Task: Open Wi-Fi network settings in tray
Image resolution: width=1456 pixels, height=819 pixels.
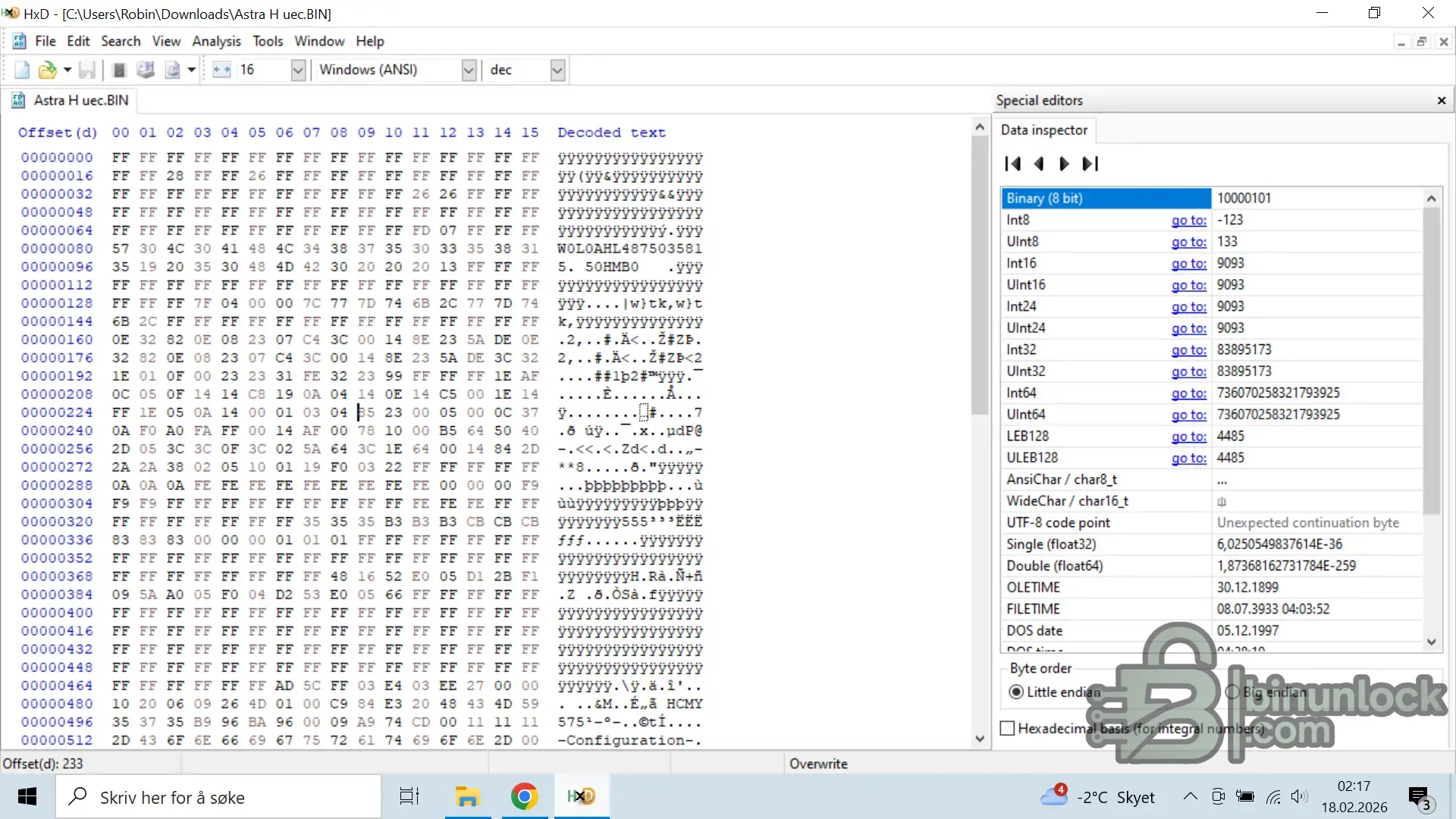Action: pos(1273,797)
